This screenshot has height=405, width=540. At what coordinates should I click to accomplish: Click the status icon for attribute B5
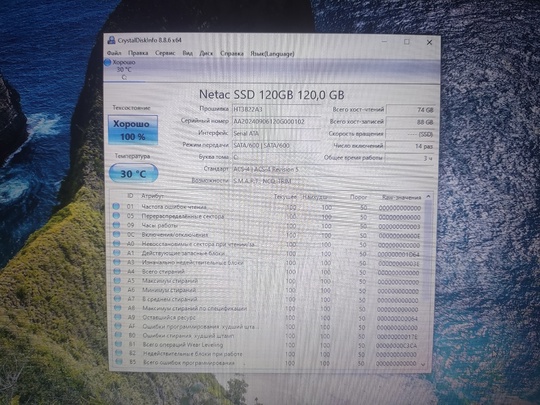click(119, 362)
